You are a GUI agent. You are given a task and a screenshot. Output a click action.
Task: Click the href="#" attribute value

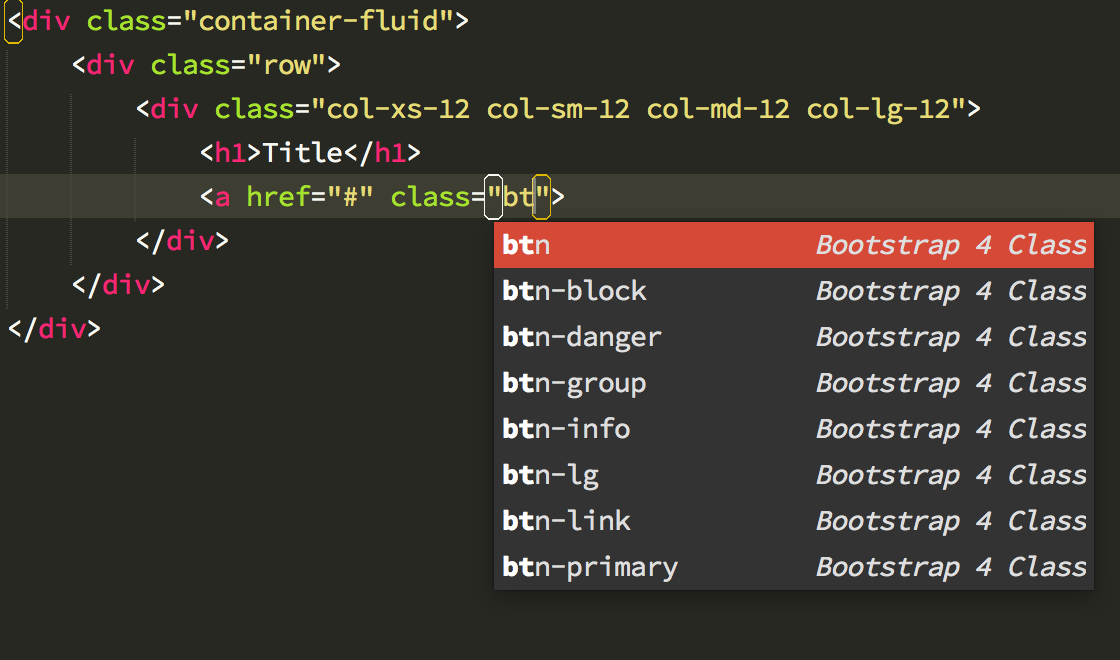point(350,196)
